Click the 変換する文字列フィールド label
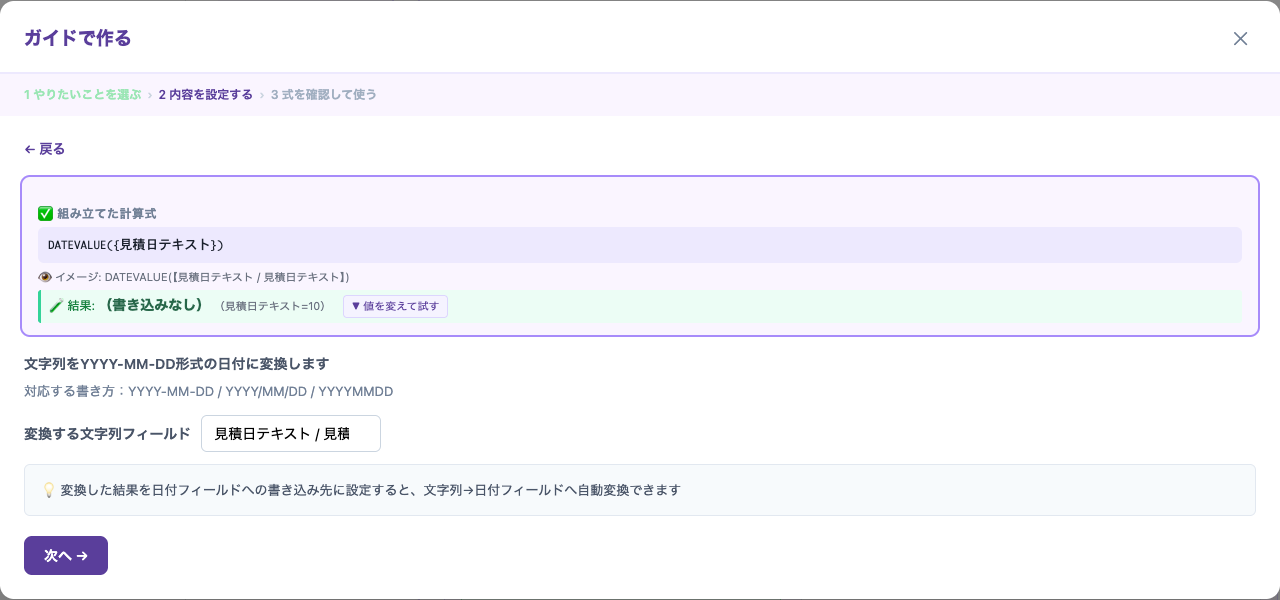 pos(107,433)
